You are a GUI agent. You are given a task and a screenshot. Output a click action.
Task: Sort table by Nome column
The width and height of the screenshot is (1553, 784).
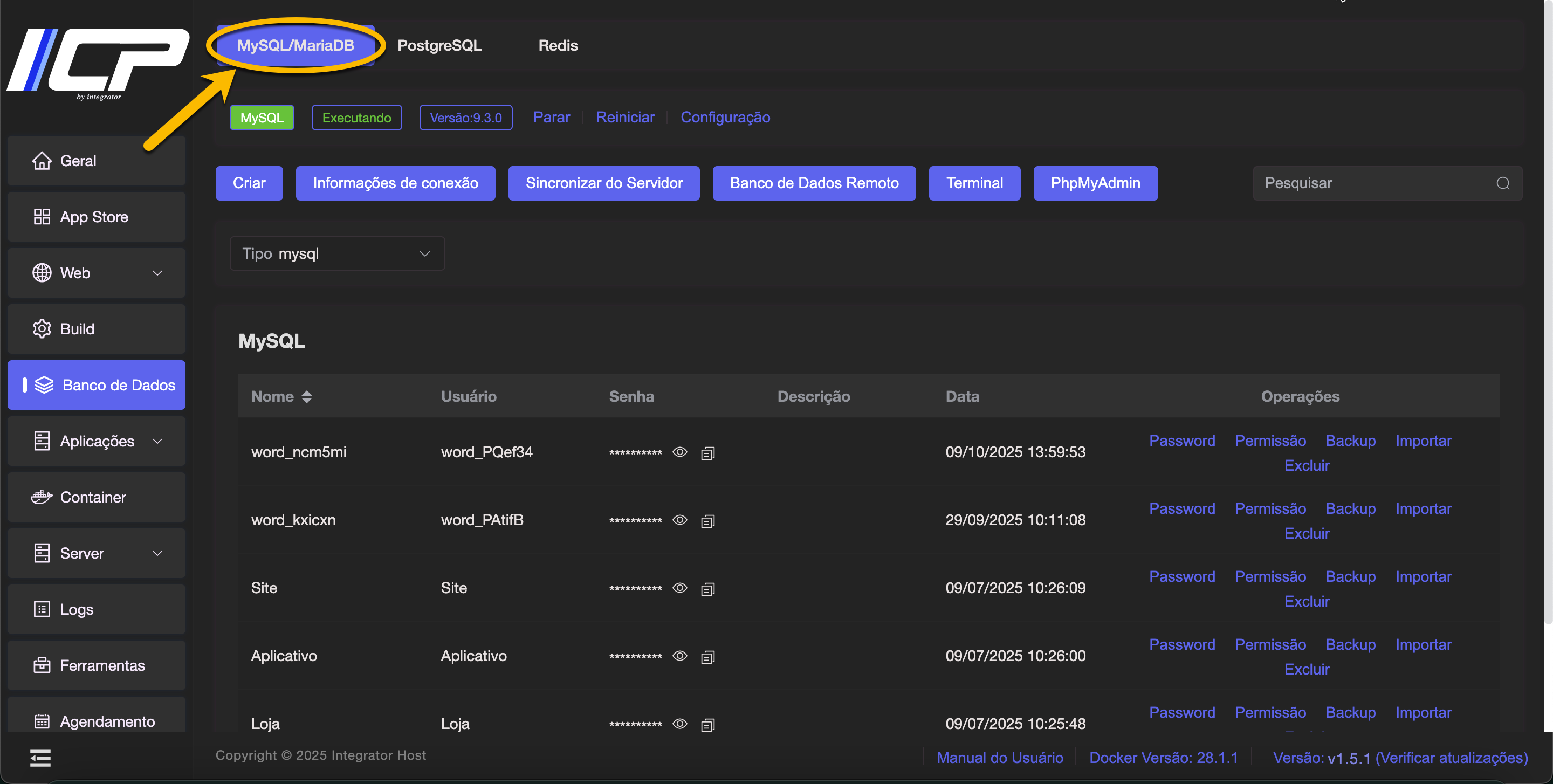pos(307,396)
